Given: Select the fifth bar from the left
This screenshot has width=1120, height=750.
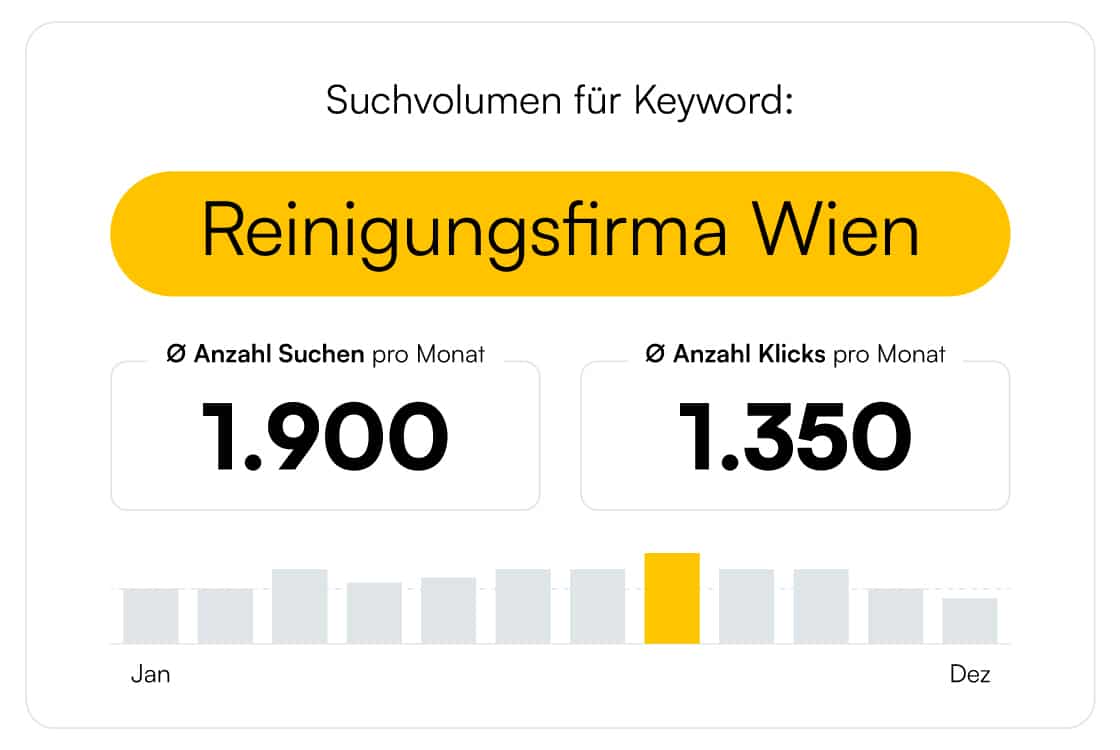Looking at the screenshot, I should tap(449, 611).
